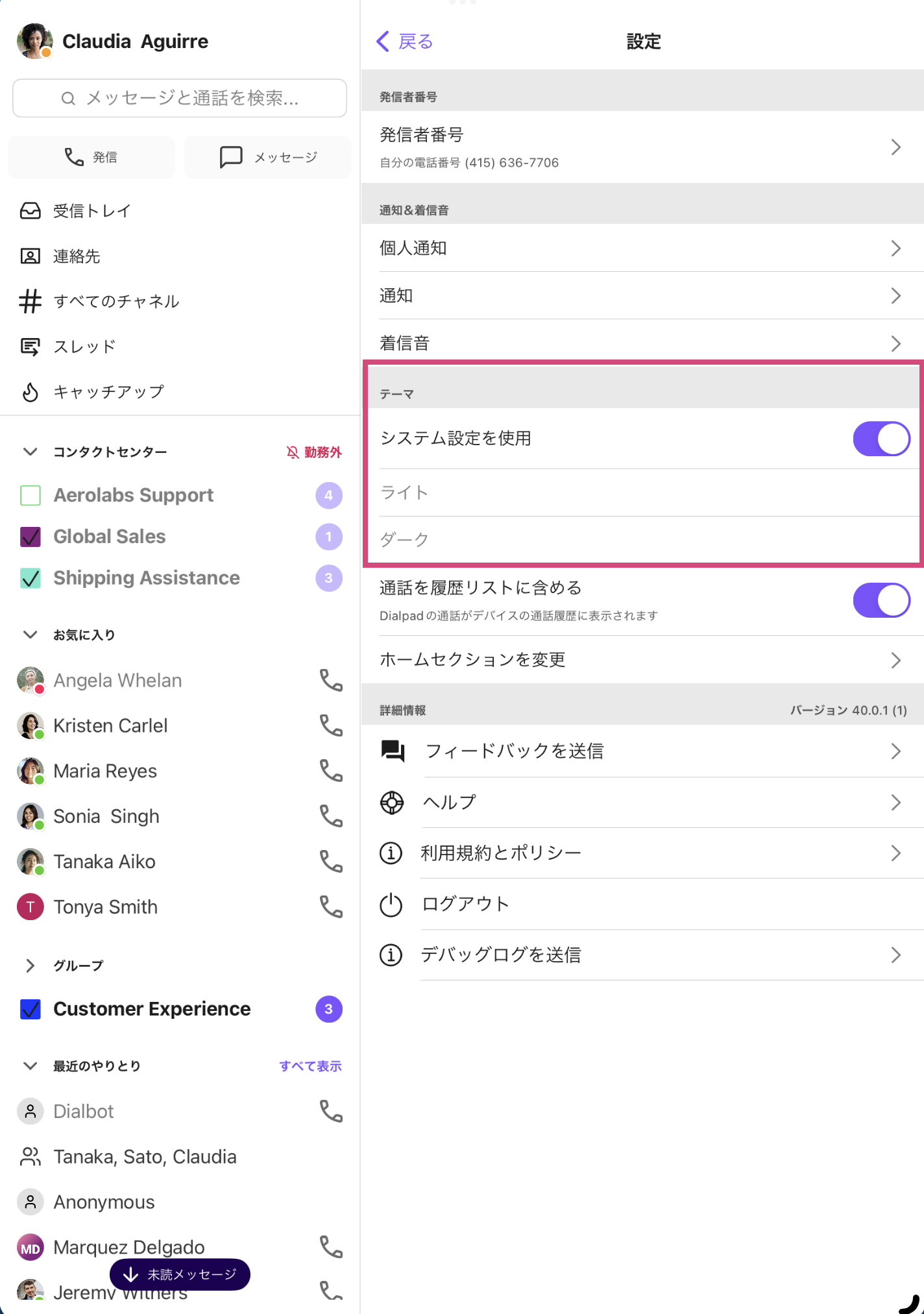This screenshot has height=1314, width=924.
Task: Collapse the コンタクトセンター section
Action: click(30, 452)
